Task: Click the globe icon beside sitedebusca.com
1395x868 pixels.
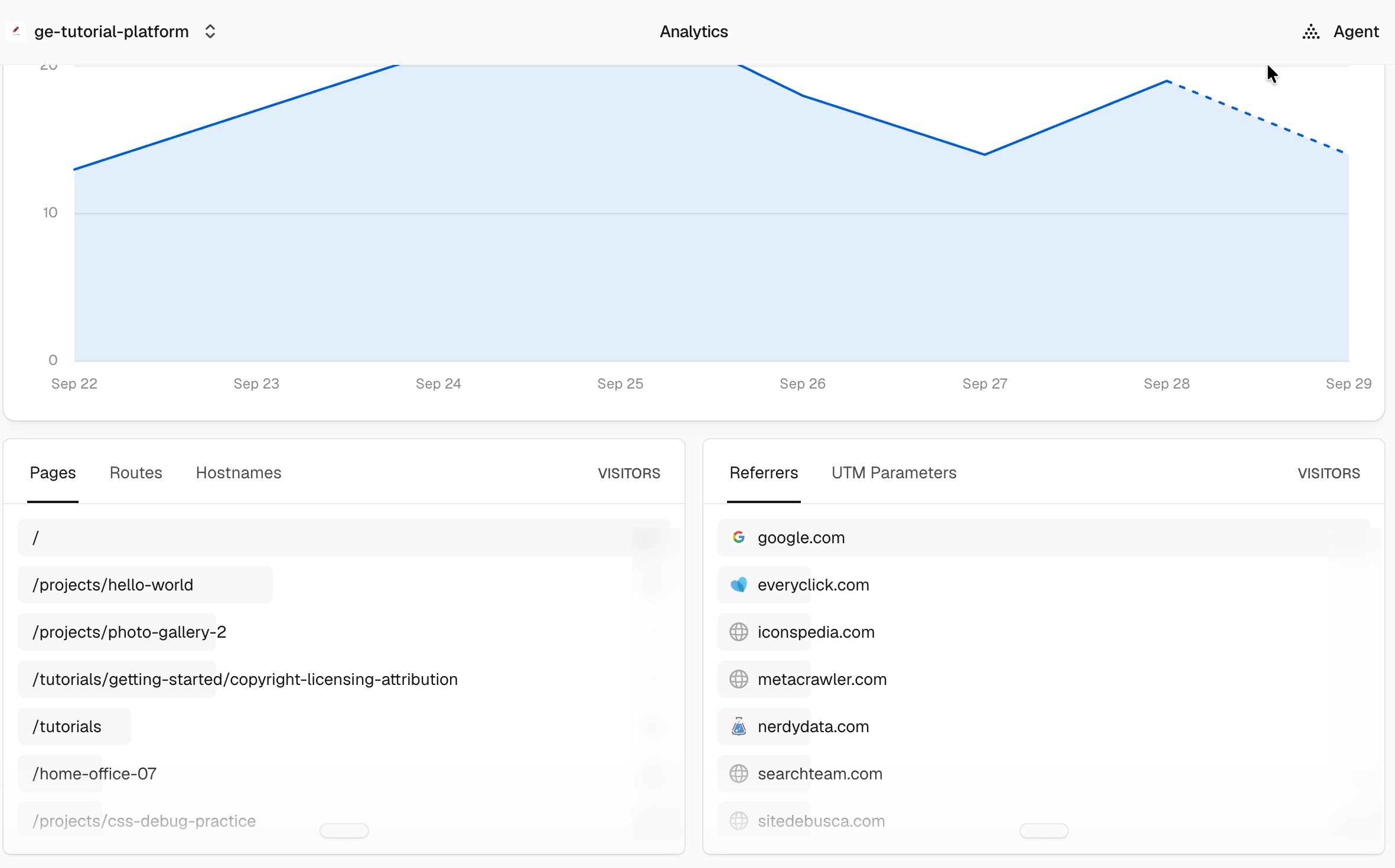Action: pos(738,821)
